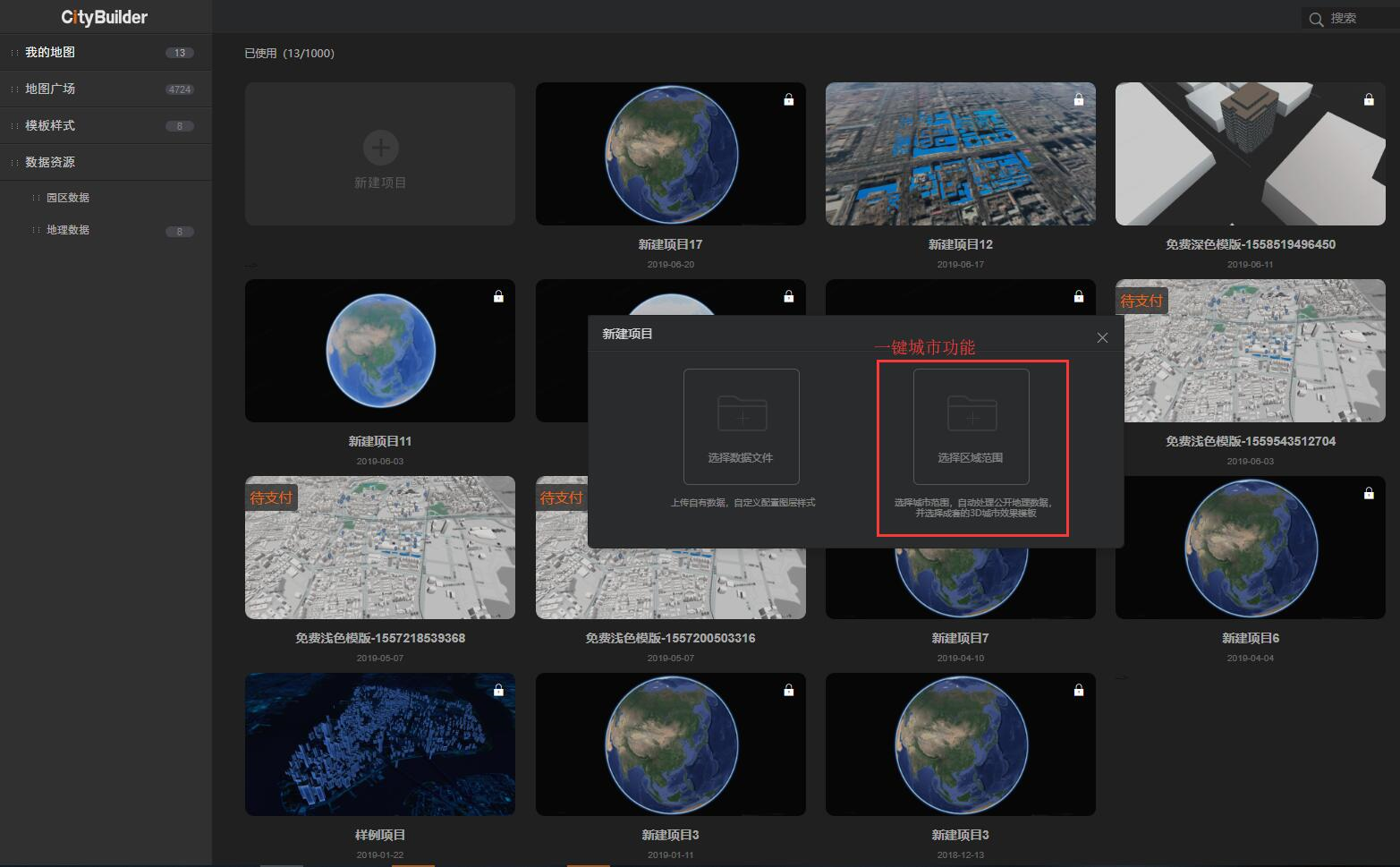Click the lock icon on 样例项目

coord(498,690)
